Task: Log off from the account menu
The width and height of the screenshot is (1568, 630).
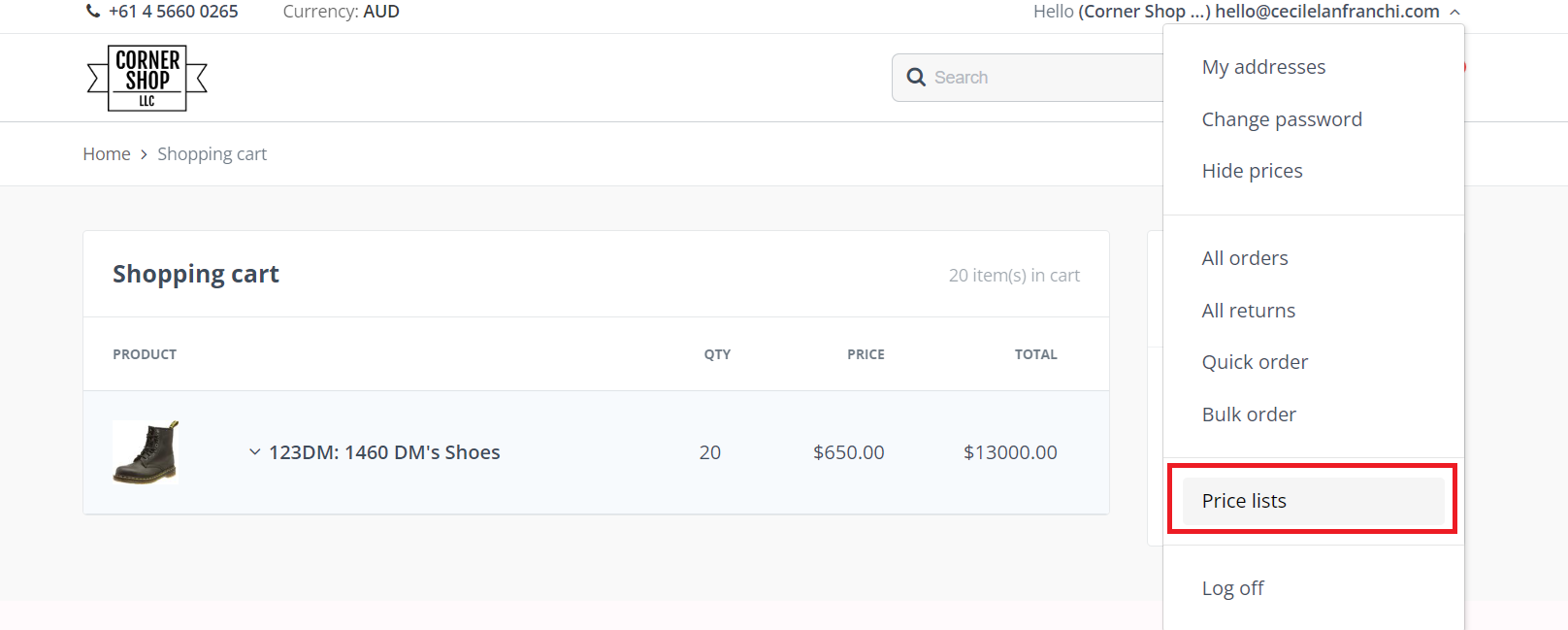Action: click(x=1232, y=588)
